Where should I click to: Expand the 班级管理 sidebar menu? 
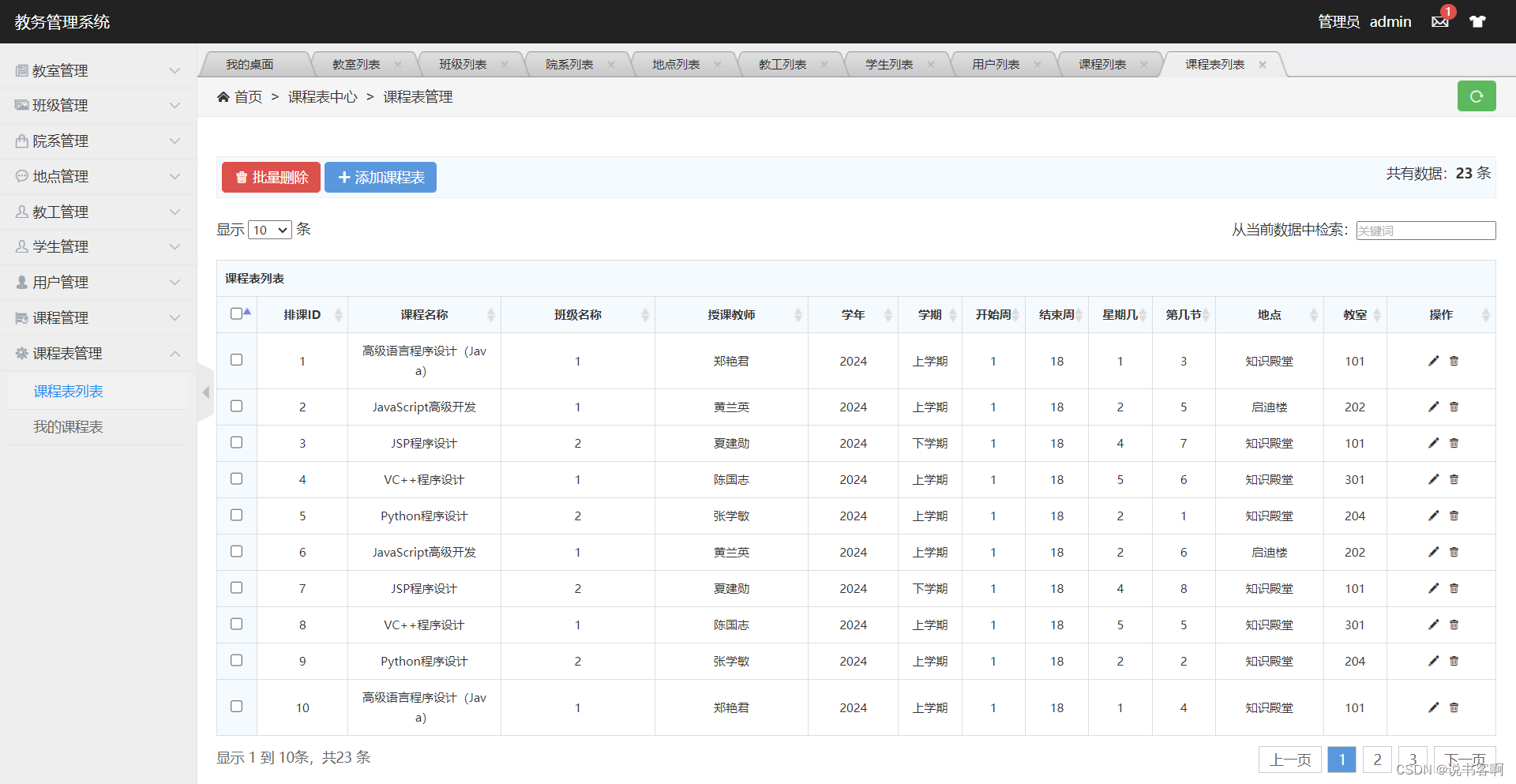point(98,105)
